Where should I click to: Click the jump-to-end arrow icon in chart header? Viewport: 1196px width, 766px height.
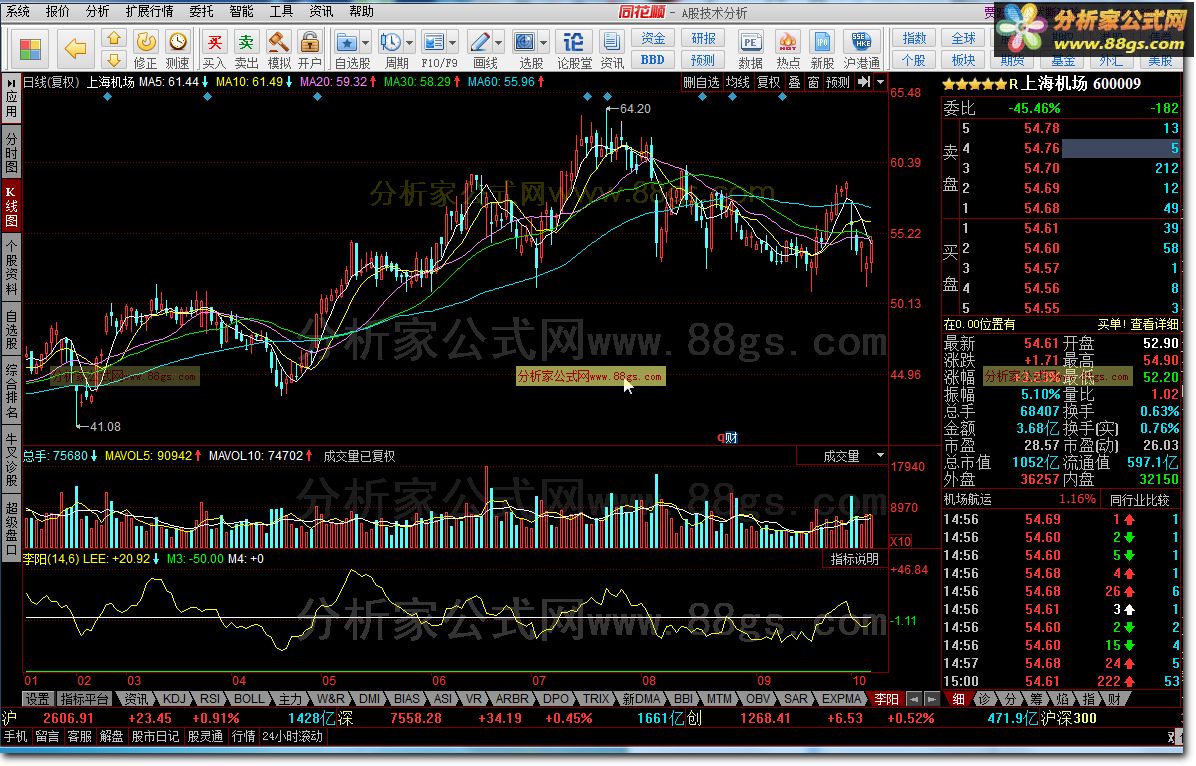tap(864, 82)
